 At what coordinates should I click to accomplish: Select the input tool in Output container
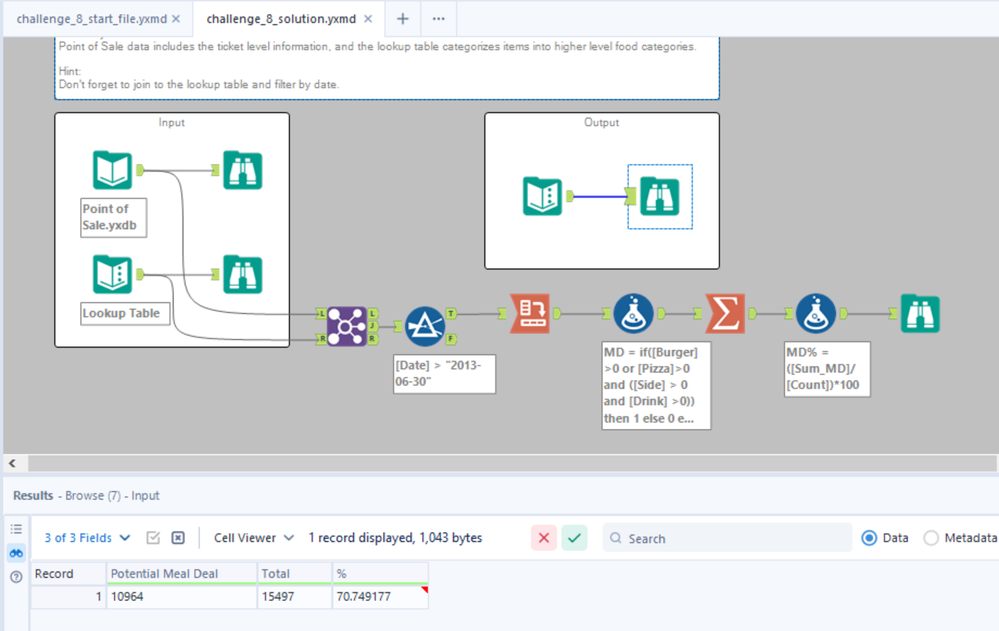(542, 196)
